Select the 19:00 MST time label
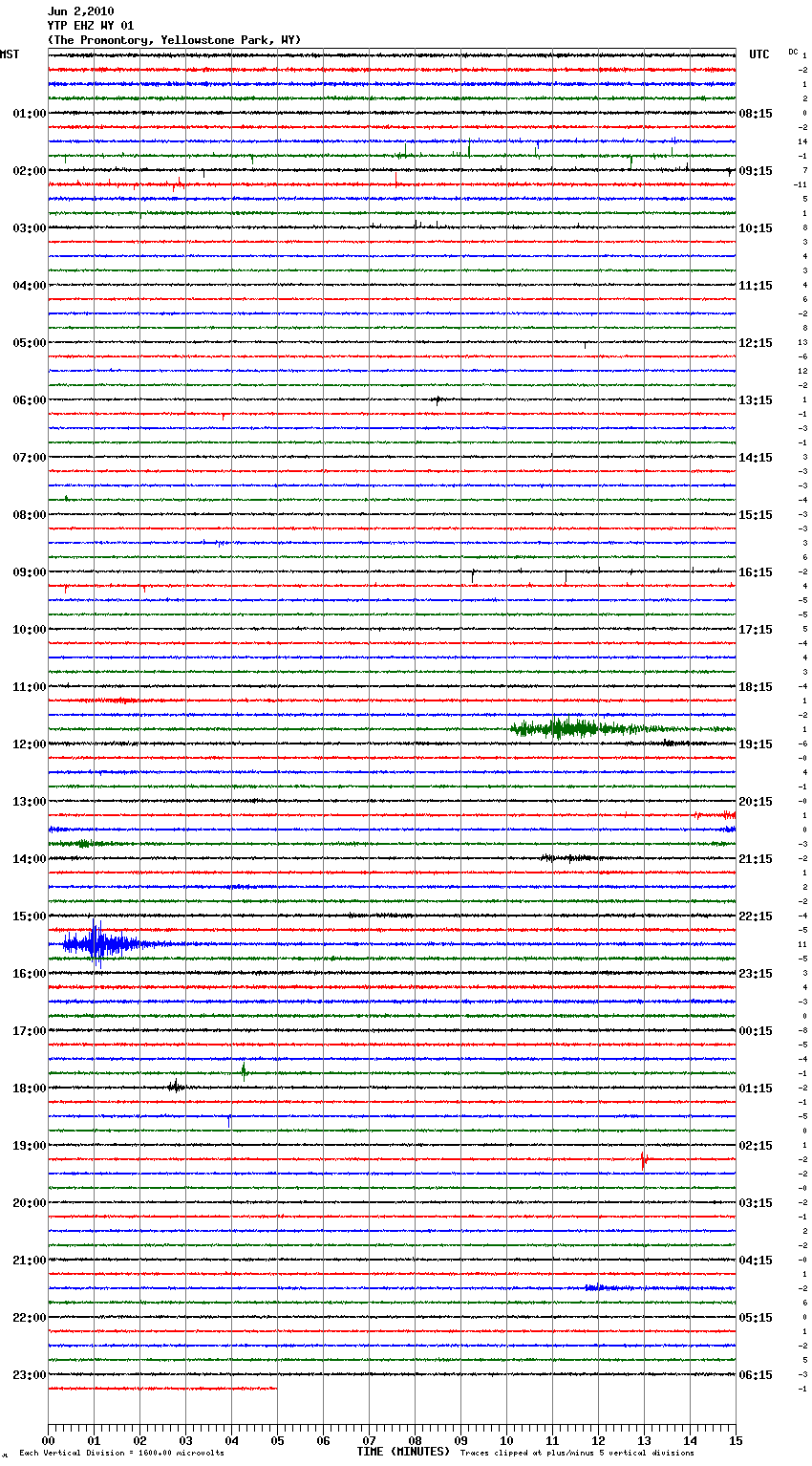This screenshot has width=812, height=1466. 30,1146
